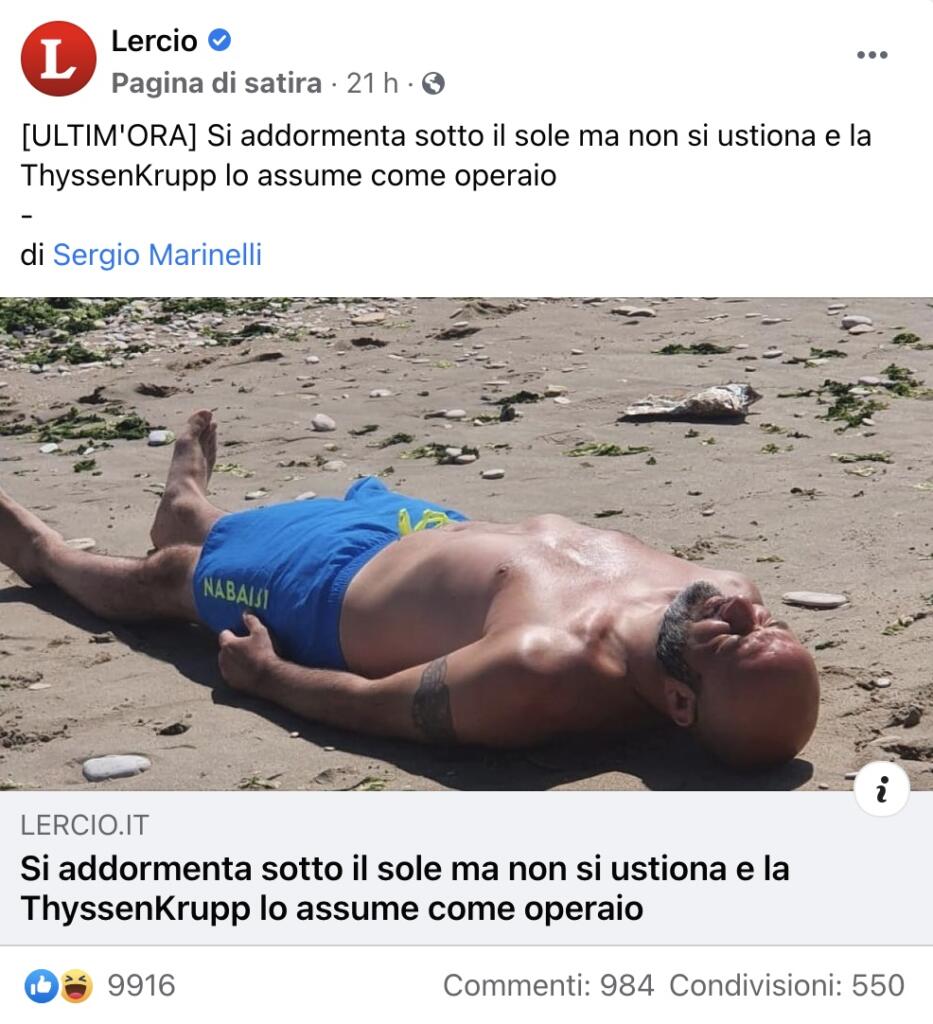Tap the info 'i' icon on the image
Viewport: 933px width, 1024px height.
[x=882, y=789]
